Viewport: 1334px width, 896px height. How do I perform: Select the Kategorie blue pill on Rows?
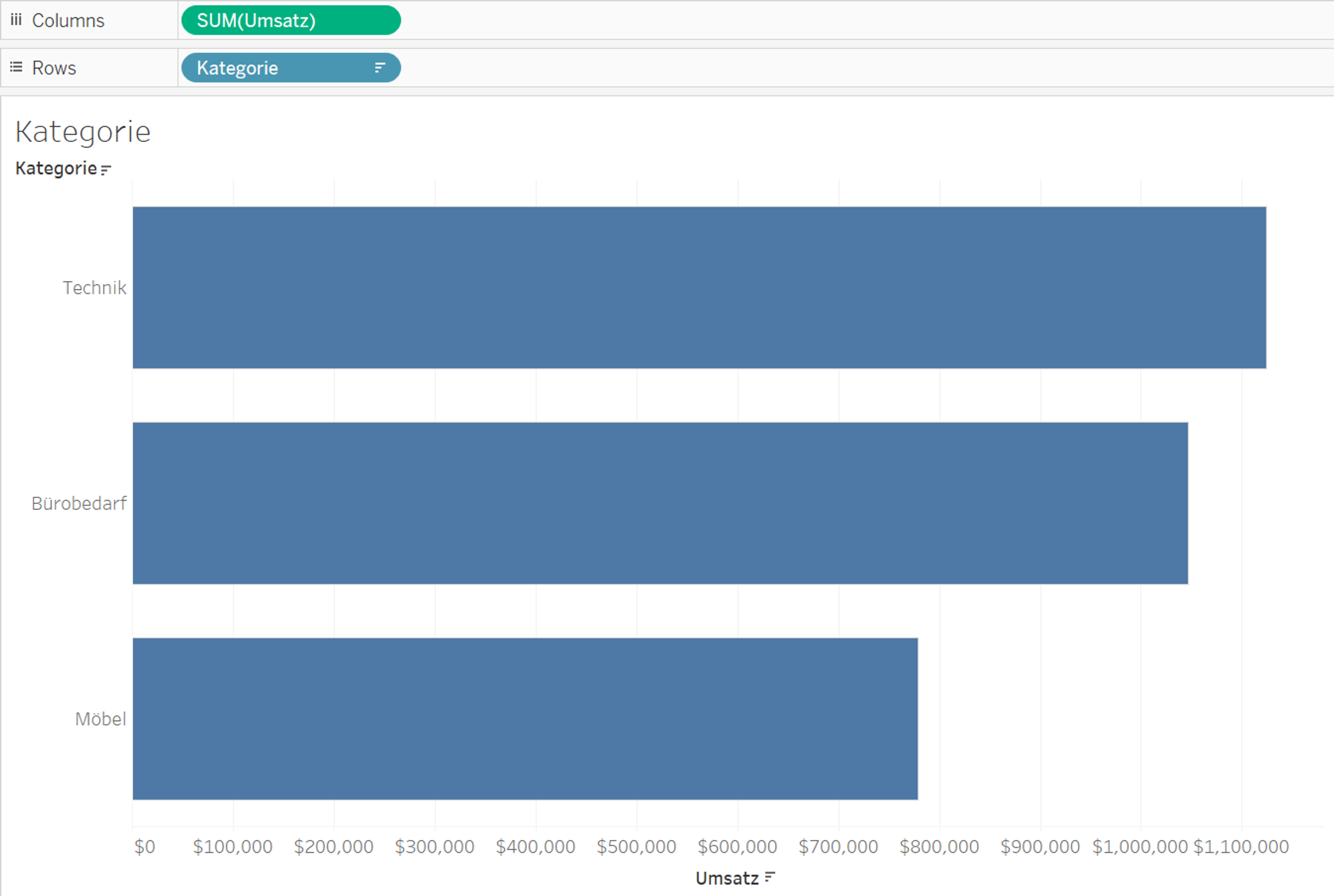click(280, 68)
